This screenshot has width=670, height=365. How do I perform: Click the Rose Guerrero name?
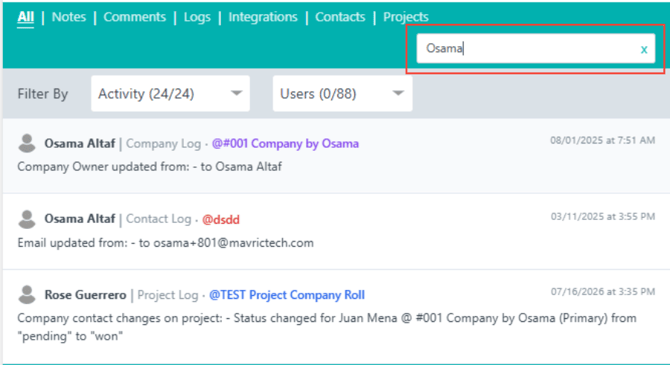click(85, 295)
